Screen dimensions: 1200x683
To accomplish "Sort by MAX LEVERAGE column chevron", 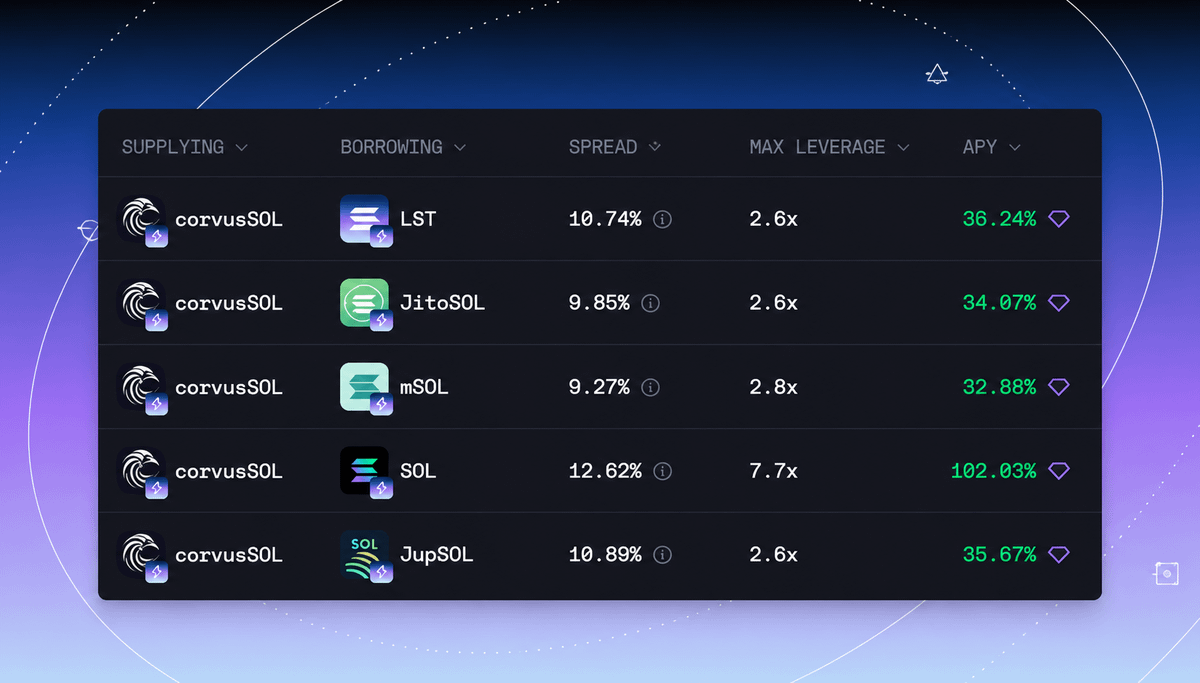I will pos(903,148).
